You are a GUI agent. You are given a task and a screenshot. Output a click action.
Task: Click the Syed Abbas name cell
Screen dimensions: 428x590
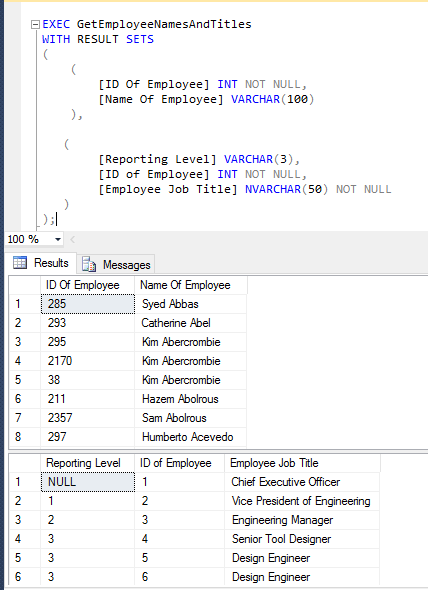point(190,304)
